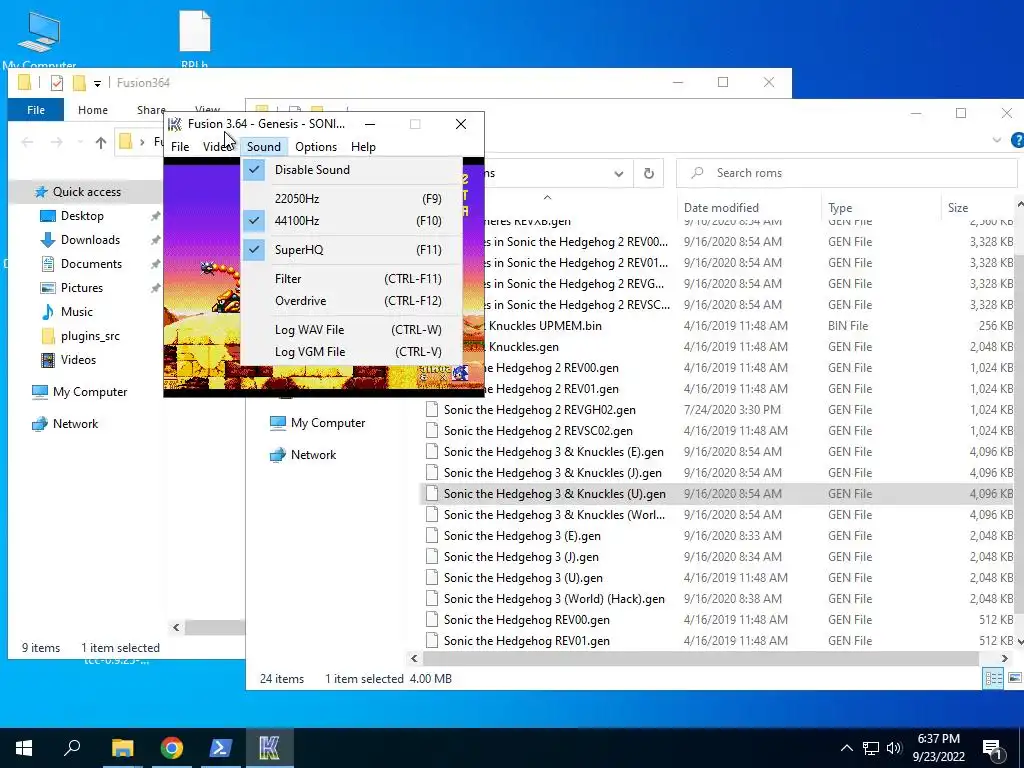Choose Log VGM File
1024x768 pixels.
click(351, 352)
